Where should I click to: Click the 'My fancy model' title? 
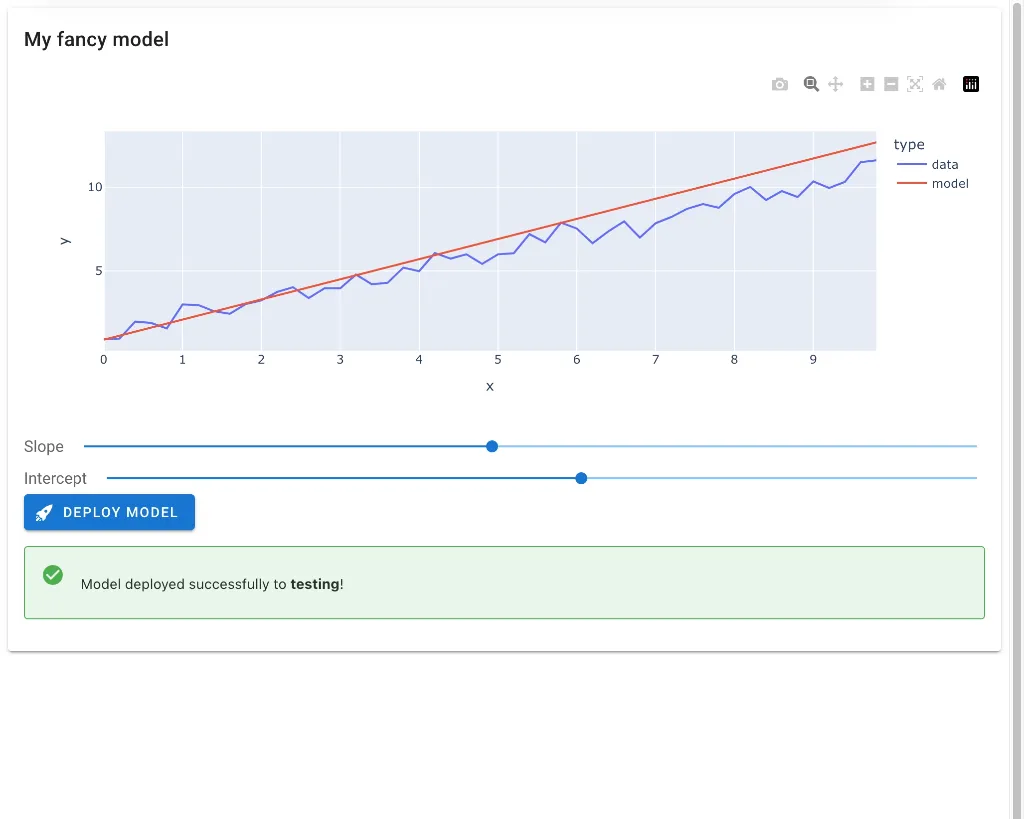96,40
